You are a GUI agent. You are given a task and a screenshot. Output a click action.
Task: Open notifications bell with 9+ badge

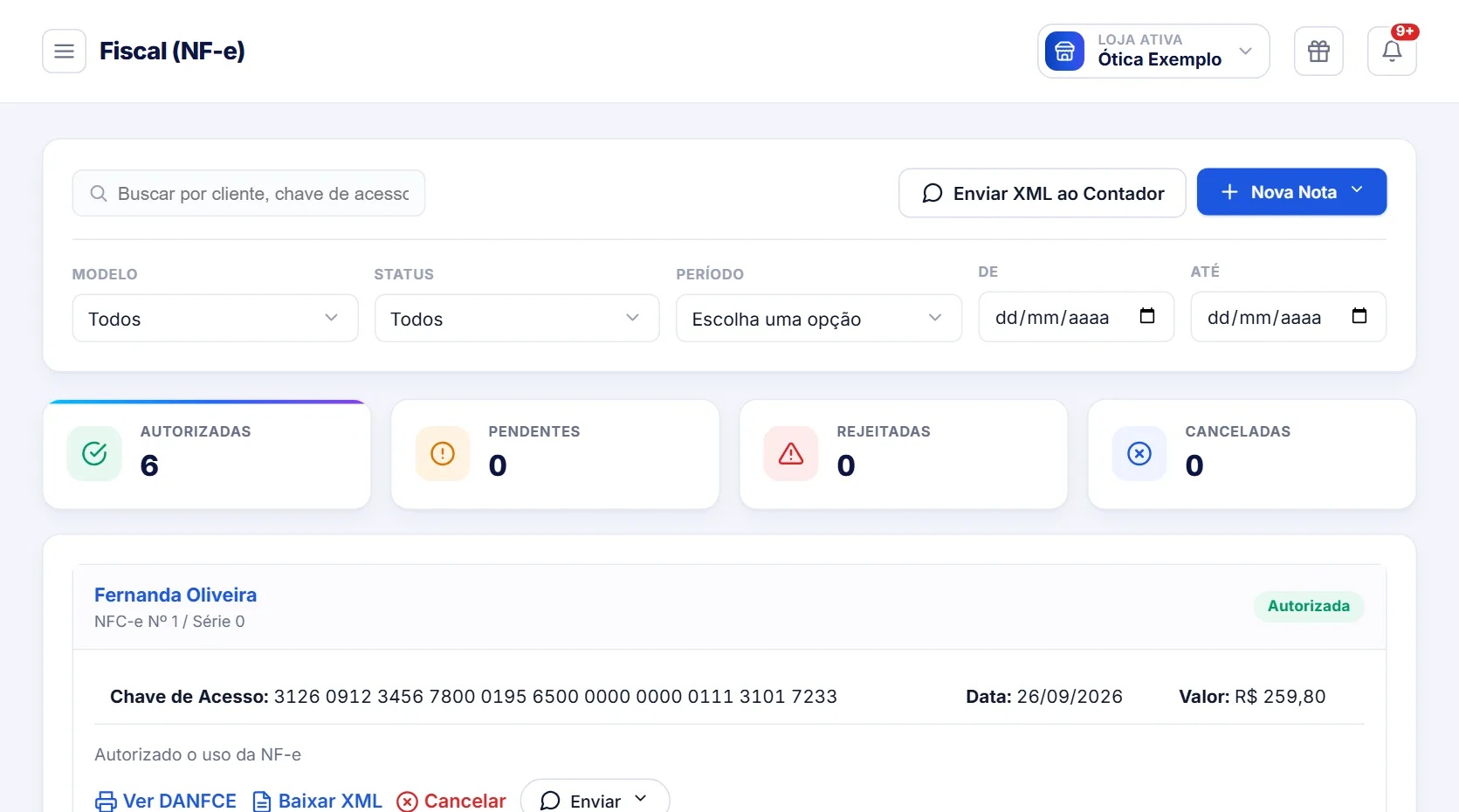point(1392,52)
